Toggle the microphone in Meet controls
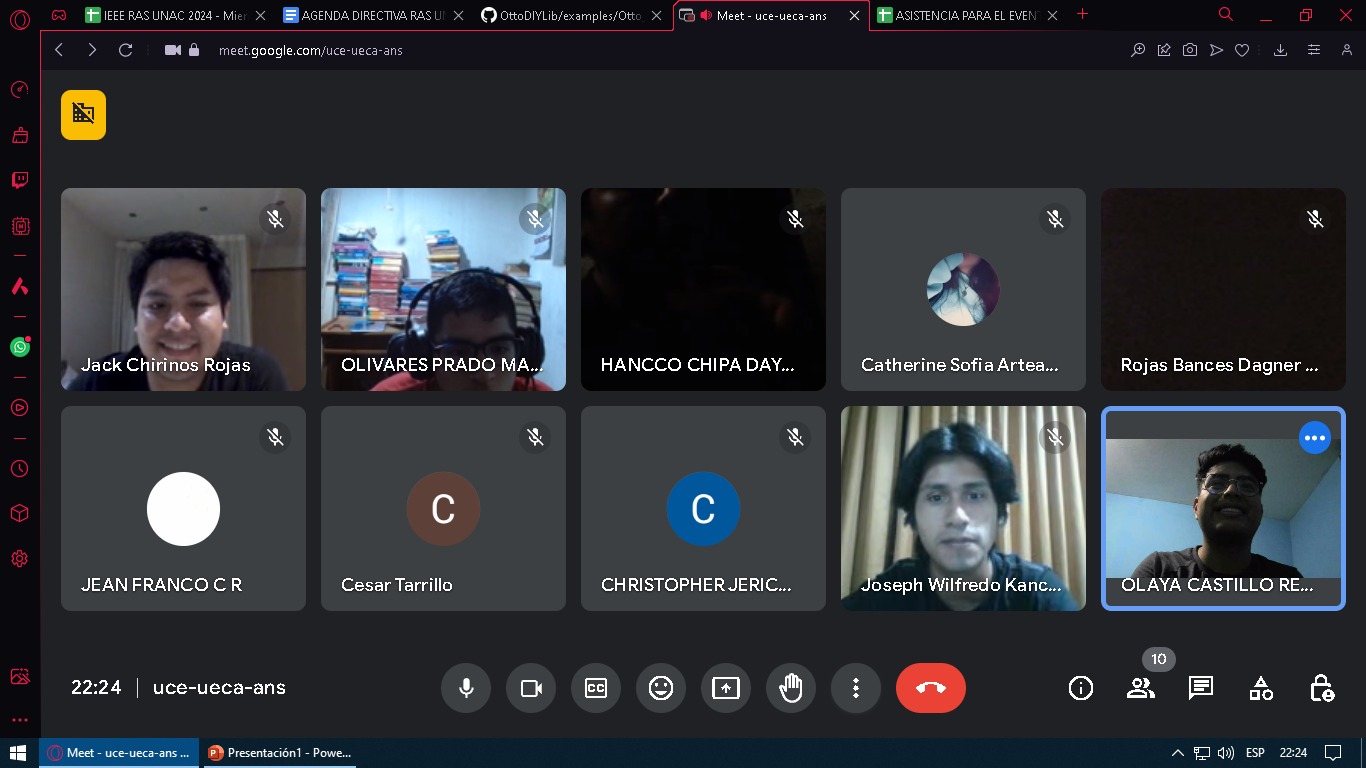 (466, 688)
